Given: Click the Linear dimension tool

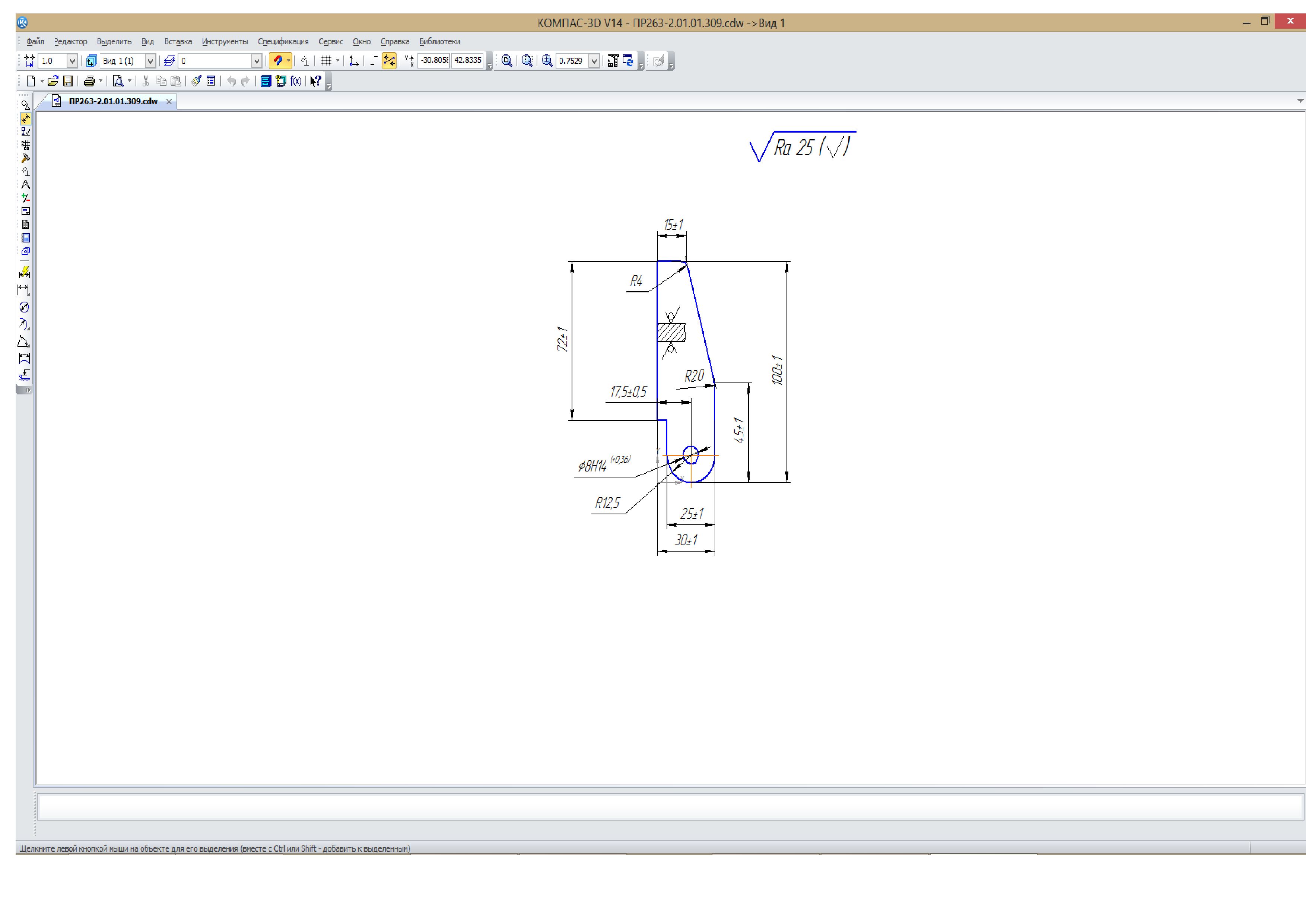Looking at the screenshot, I should click(24, 290).
